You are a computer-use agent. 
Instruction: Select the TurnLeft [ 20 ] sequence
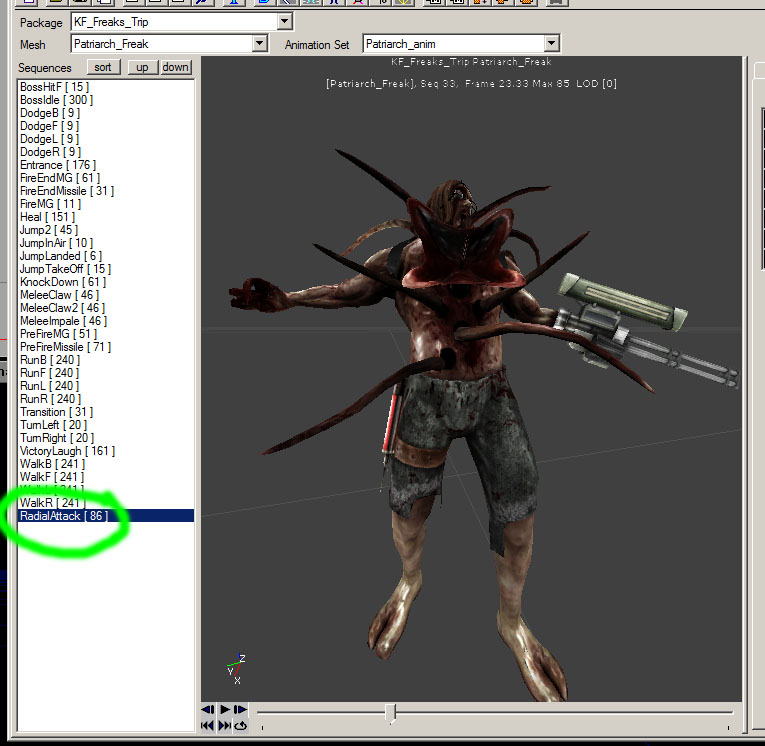coord(105,425)
